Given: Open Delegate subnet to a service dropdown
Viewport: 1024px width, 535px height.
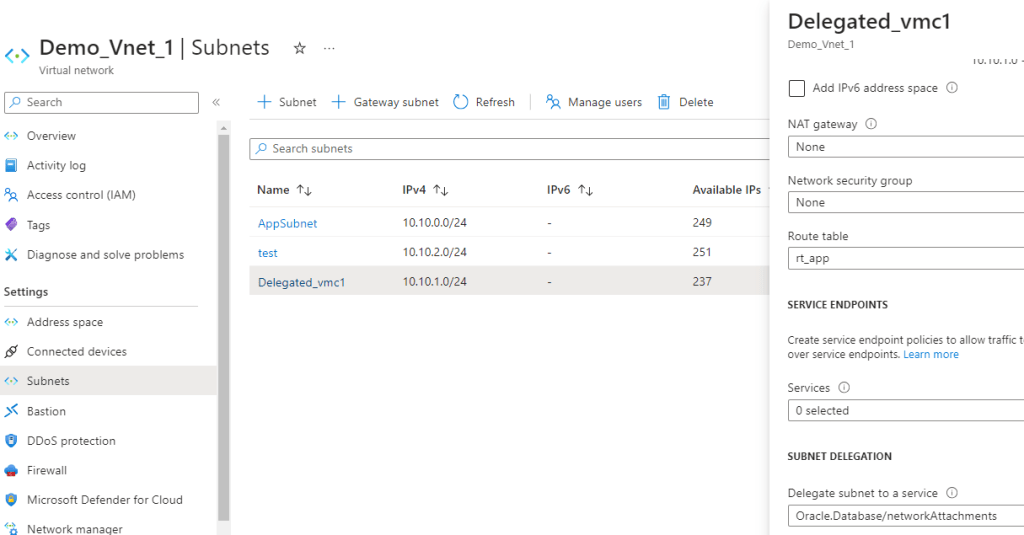Looking at the screenshot, I should tap(905, 516).
